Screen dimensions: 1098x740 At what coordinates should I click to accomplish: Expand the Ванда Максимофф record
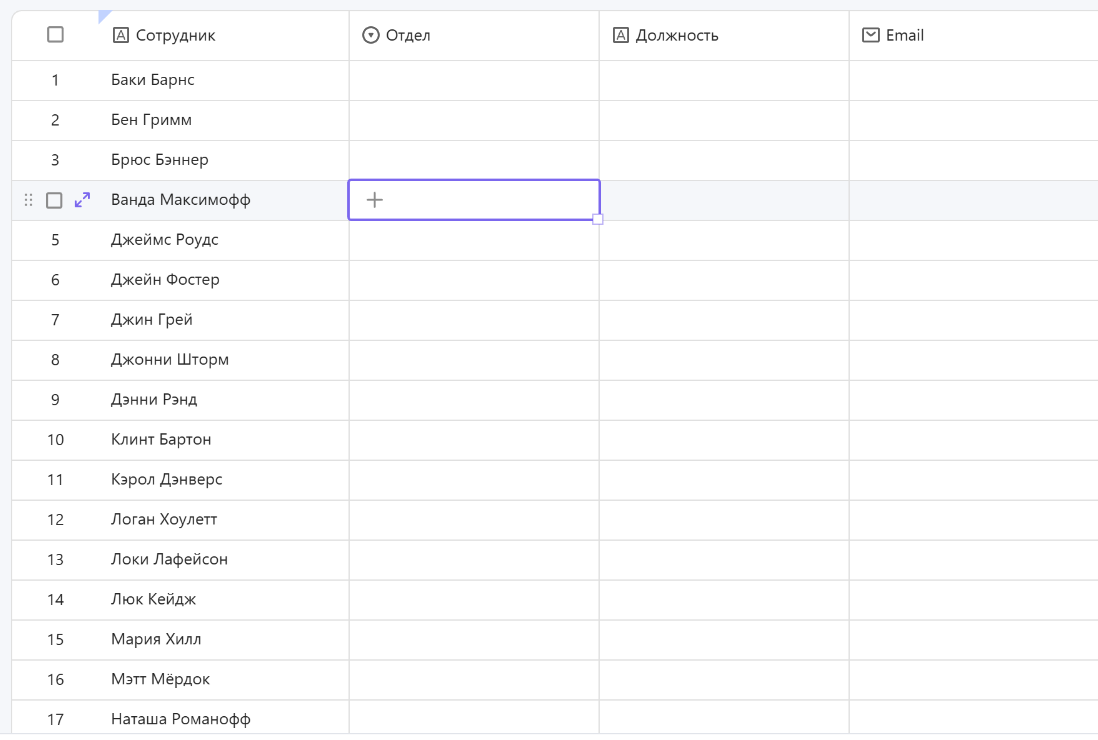click(83, 200)
